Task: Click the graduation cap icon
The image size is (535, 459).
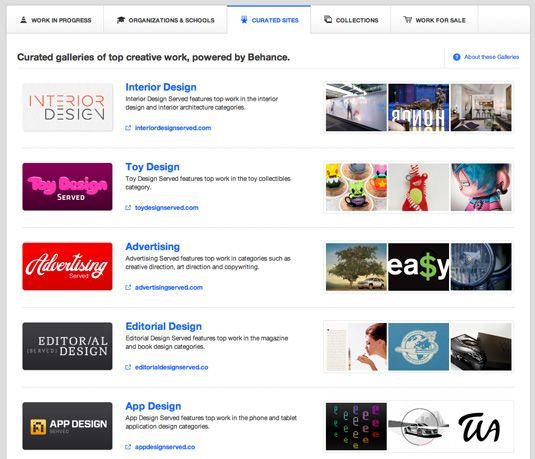Action: click(121, 20)
